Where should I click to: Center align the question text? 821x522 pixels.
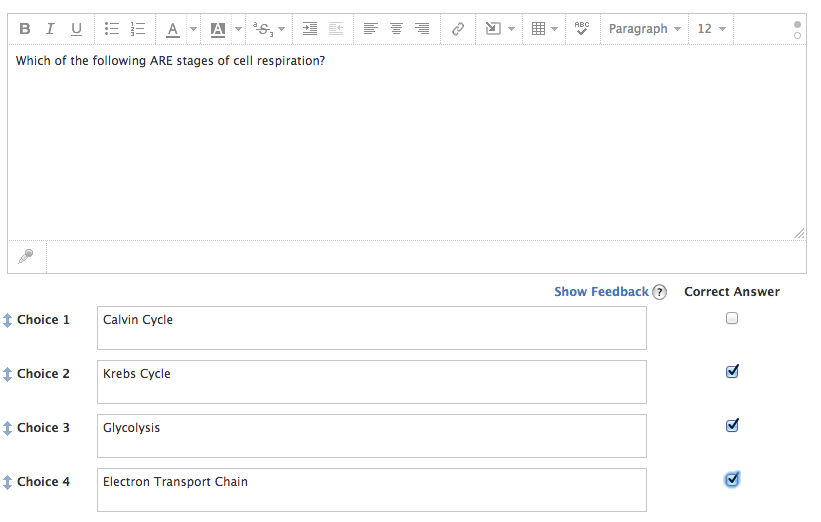click(x=397, y=29)
